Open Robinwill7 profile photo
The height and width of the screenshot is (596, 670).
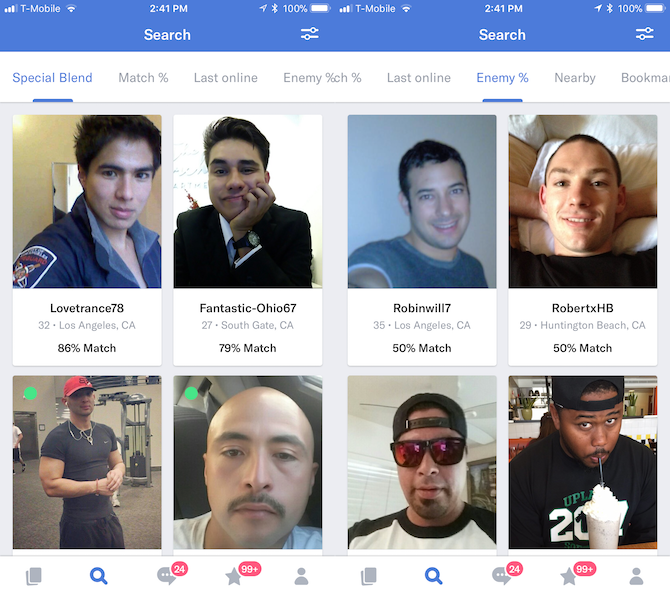tap(422, 201)
